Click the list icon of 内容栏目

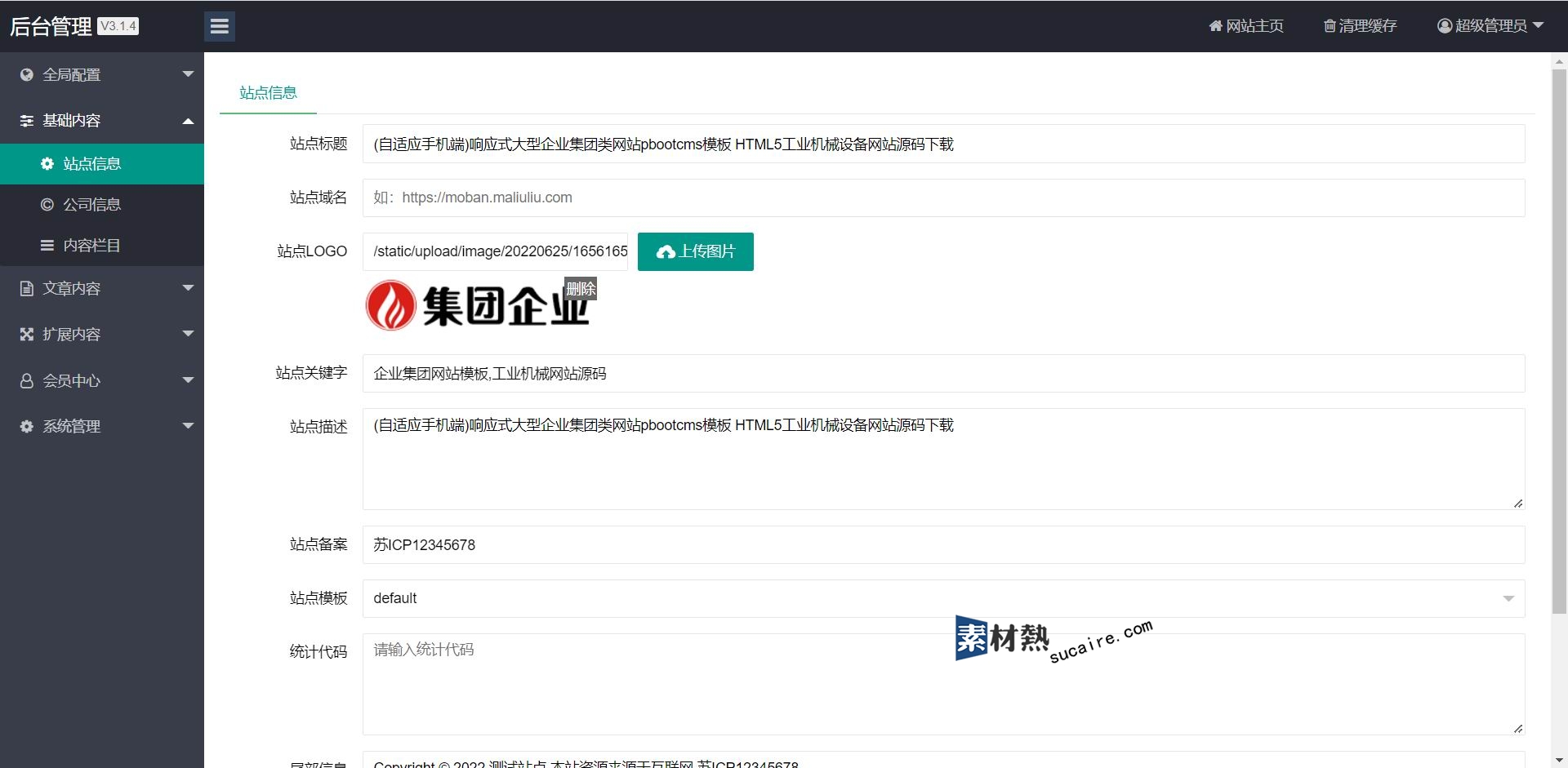click(x=47, y=245)
